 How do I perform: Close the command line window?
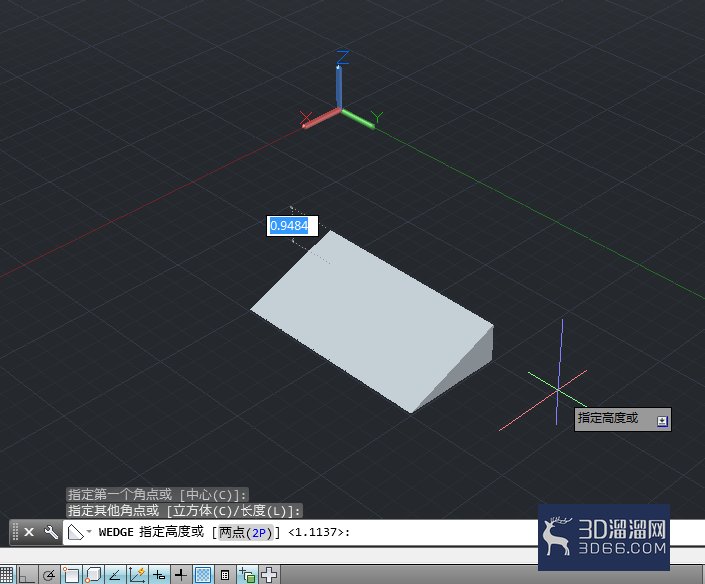pyautogui.click(x=29, y=532)
